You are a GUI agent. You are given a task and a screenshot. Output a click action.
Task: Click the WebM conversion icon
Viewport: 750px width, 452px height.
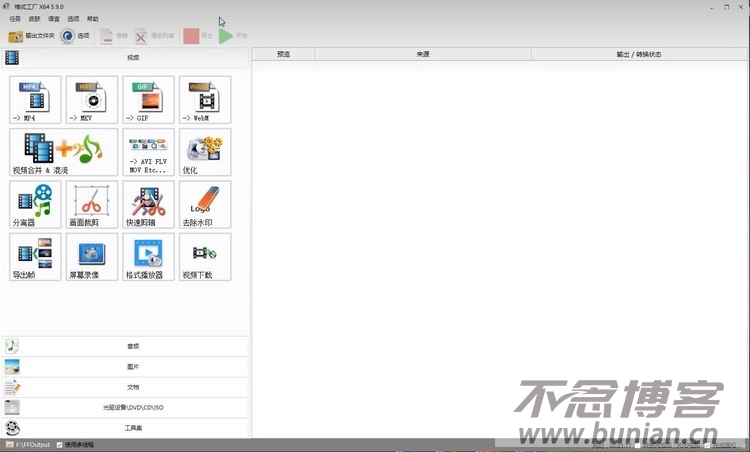click(x=205, y=99)
